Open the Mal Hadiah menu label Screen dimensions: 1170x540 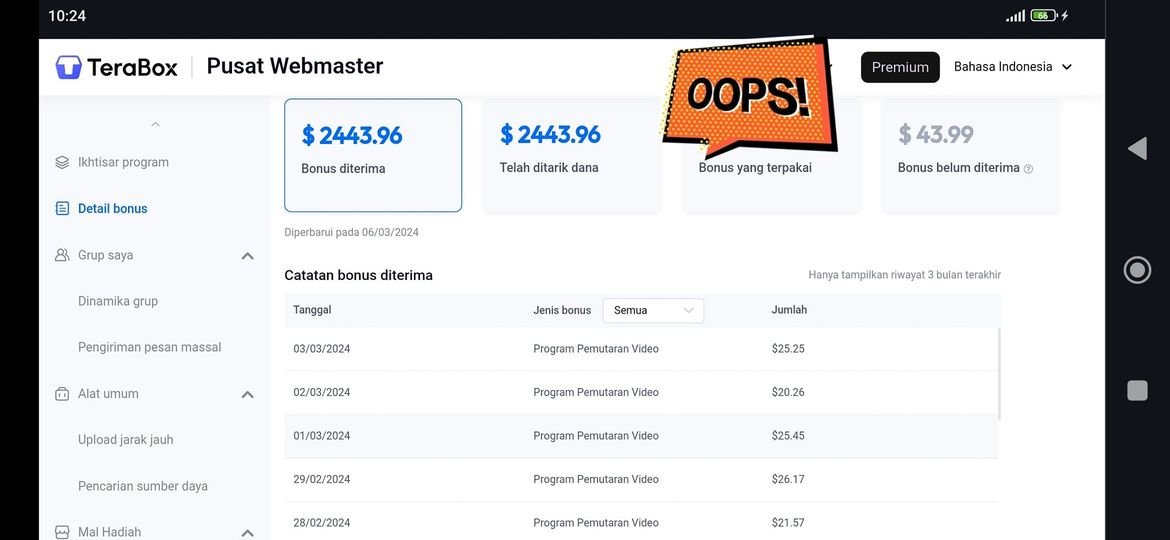point(109,533)
